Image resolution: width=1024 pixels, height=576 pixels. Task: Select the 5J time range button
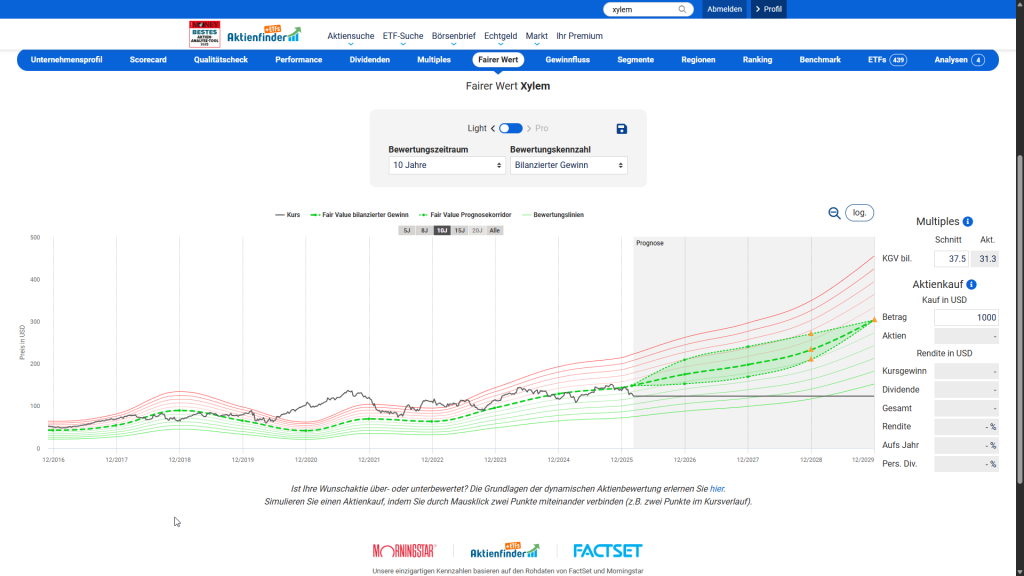(406, 230)
